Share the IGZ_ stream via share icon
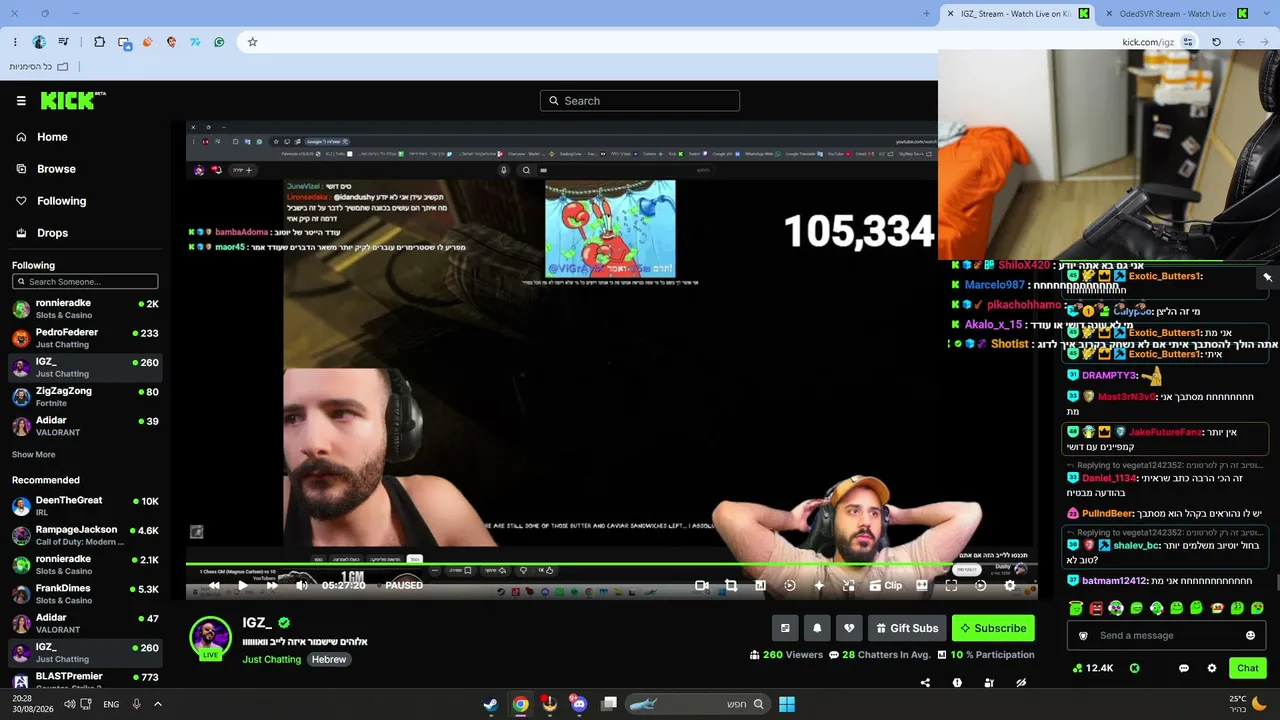 point(925,683)
